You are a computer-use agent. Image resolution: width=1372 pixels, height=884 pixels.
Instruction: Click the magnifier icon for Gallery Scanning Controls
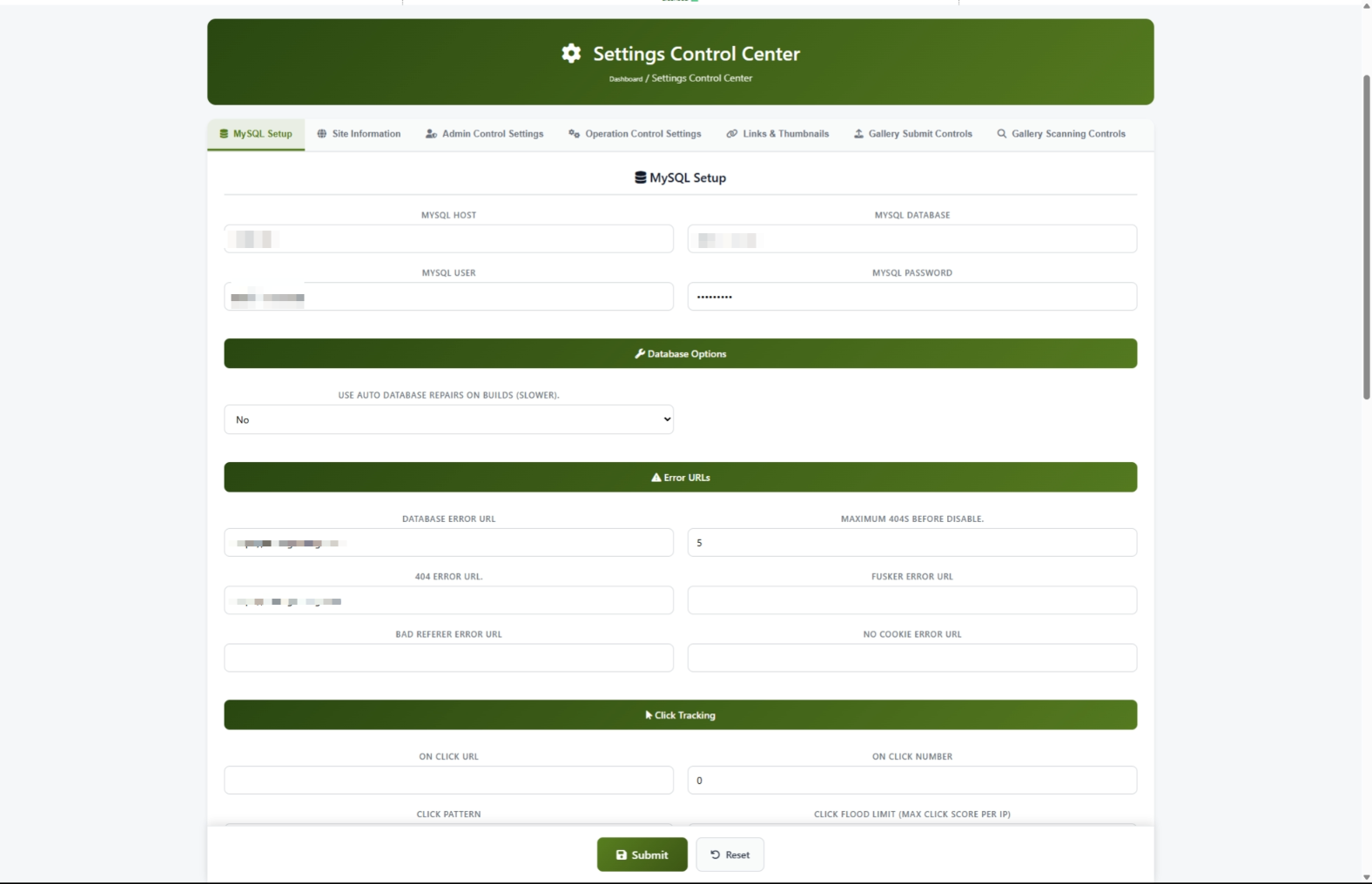point(1002,134)
